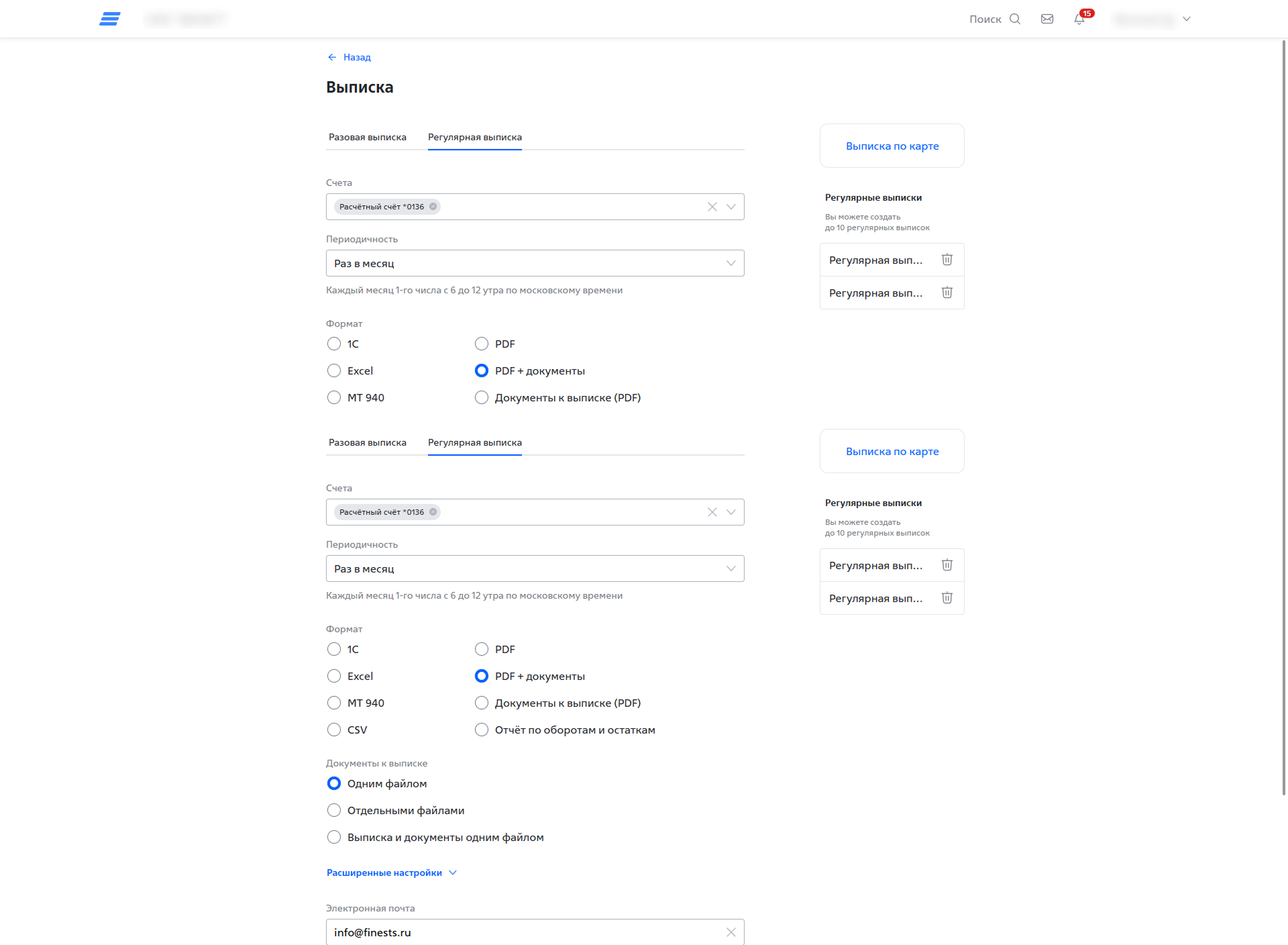Viewport: 1288px width, 945px height.
Task: Open the top Периодичность dropdown
Action: (x=535, y=263)
